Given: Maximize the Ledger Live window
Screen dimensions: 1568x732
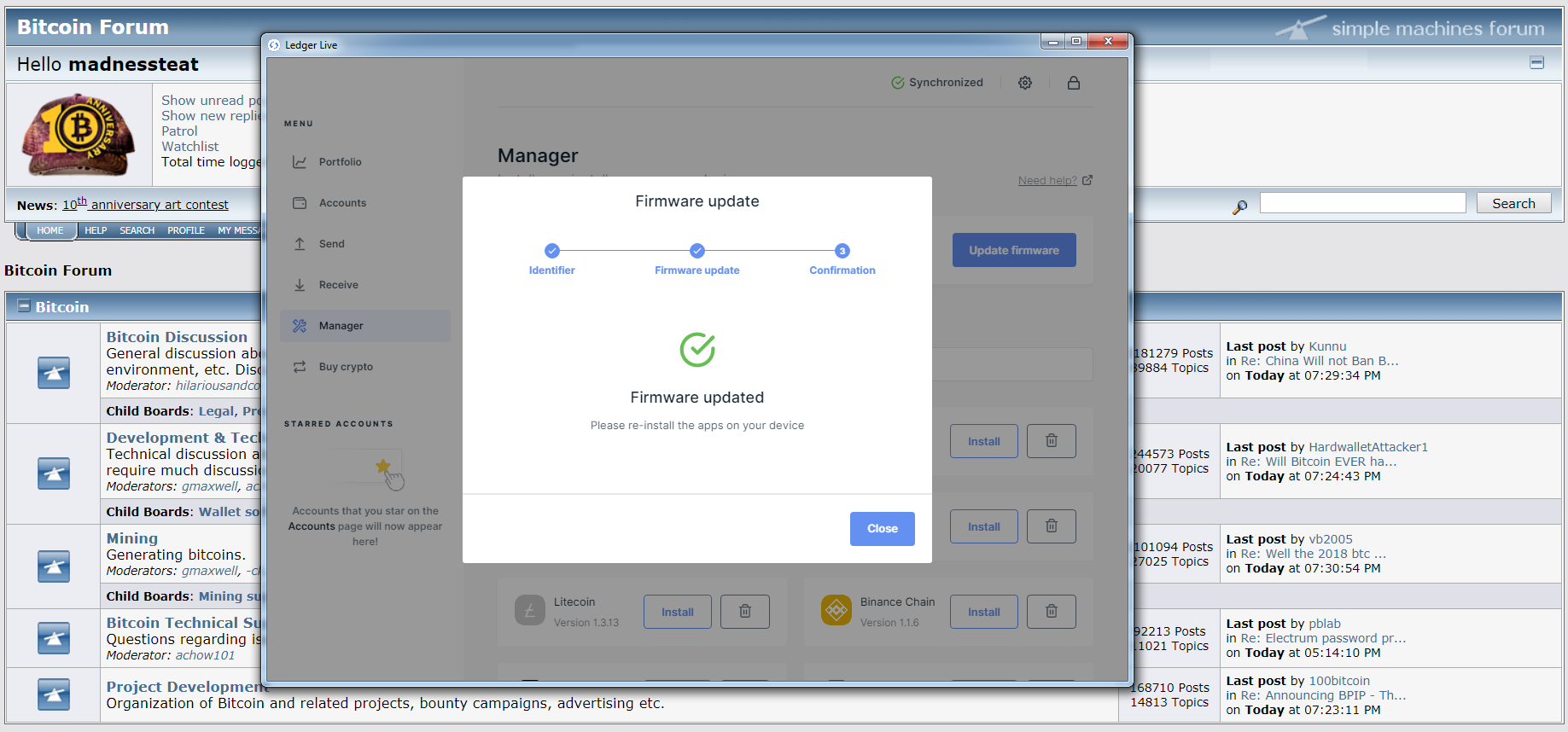Looking at the screenshot, I should [1075, 42].
